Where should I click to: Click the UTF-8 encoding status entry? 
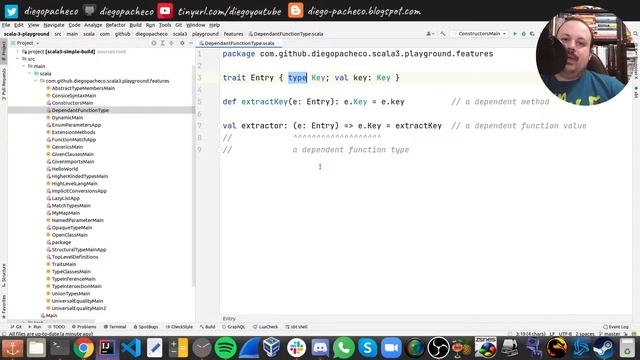click(565, 334)
